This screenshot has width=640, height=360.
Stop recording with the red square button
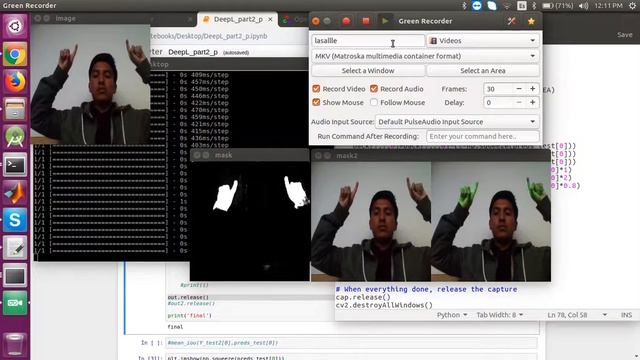(366, 21)
